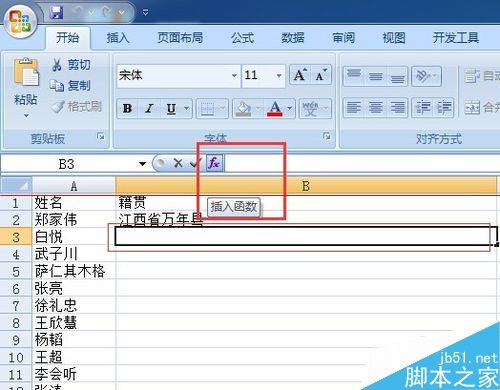Expand the fill color dropdown arrow
Screen dimensions: 500x390
pos(258,108)
